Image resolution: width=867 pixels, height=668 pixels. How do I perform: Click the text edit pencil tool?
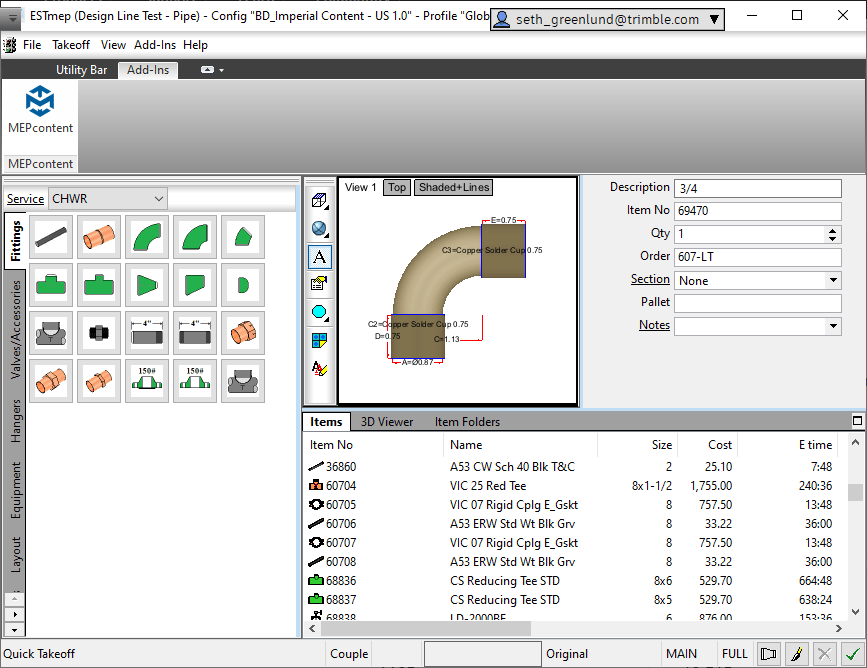pyautogui.click(x=320, y=368)
